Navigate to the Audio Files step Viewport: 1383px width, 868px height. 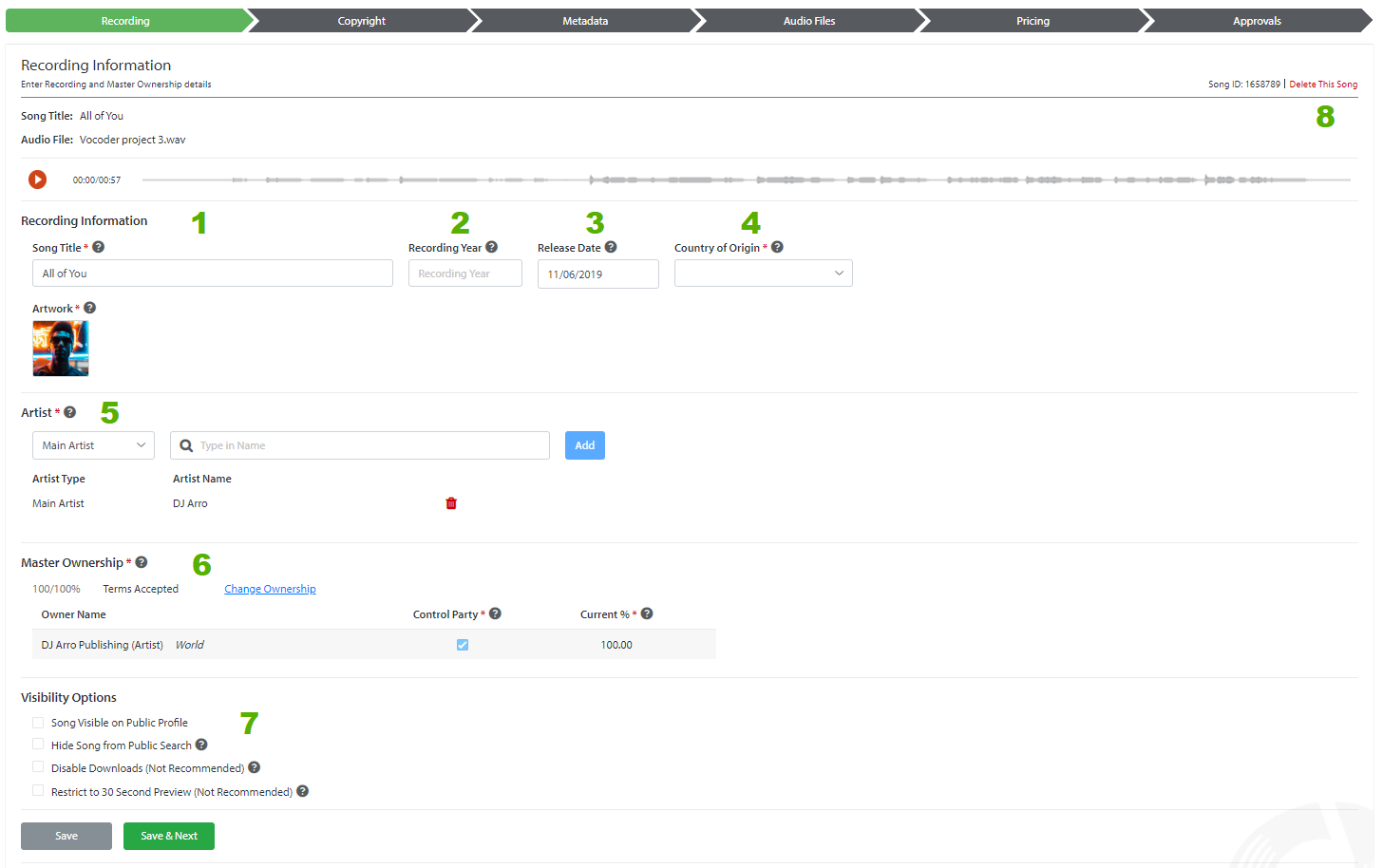(809, 21)
